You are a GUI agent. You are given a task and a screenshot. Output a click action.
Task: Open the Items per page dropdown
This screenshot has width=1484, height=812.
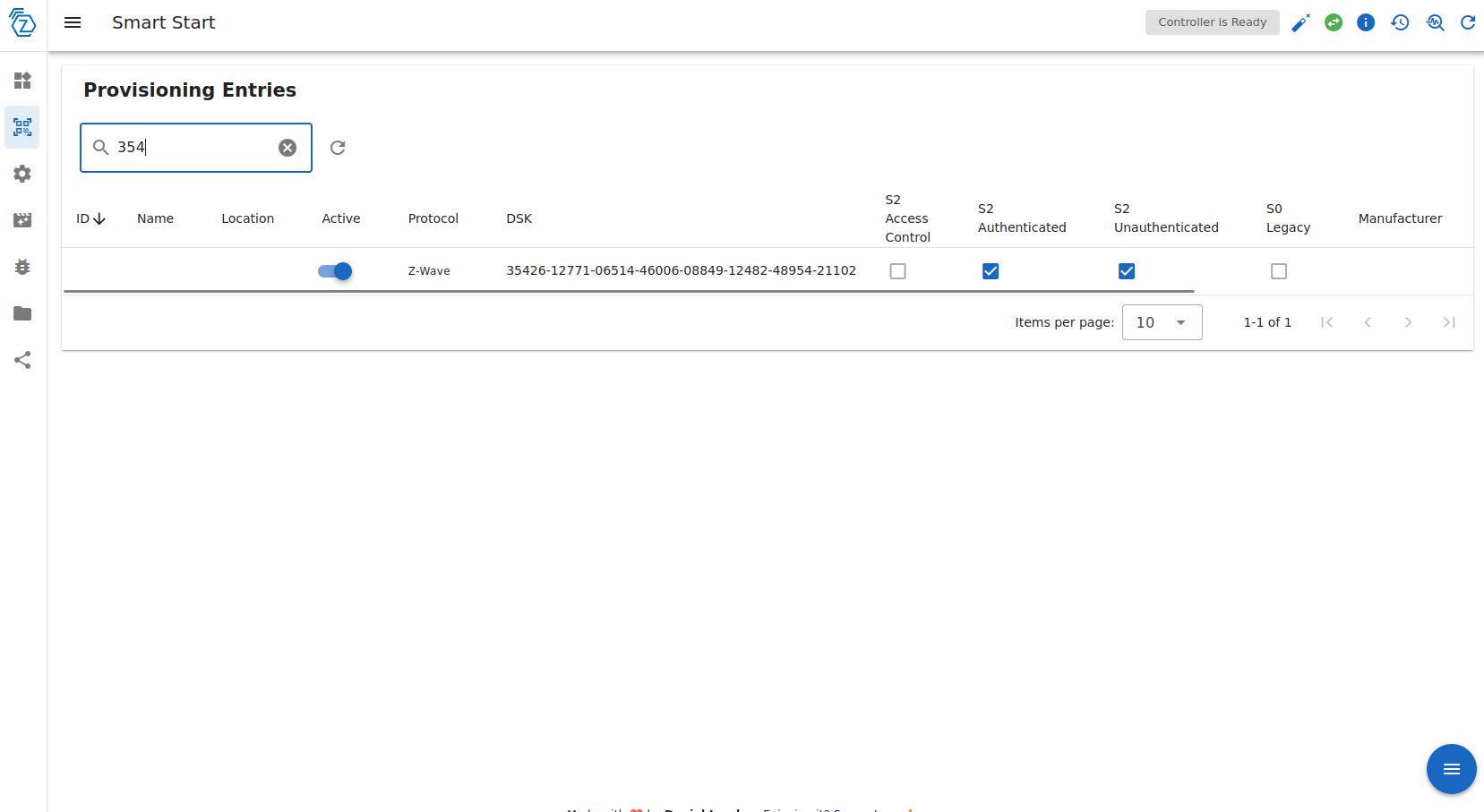(1162, 322)
